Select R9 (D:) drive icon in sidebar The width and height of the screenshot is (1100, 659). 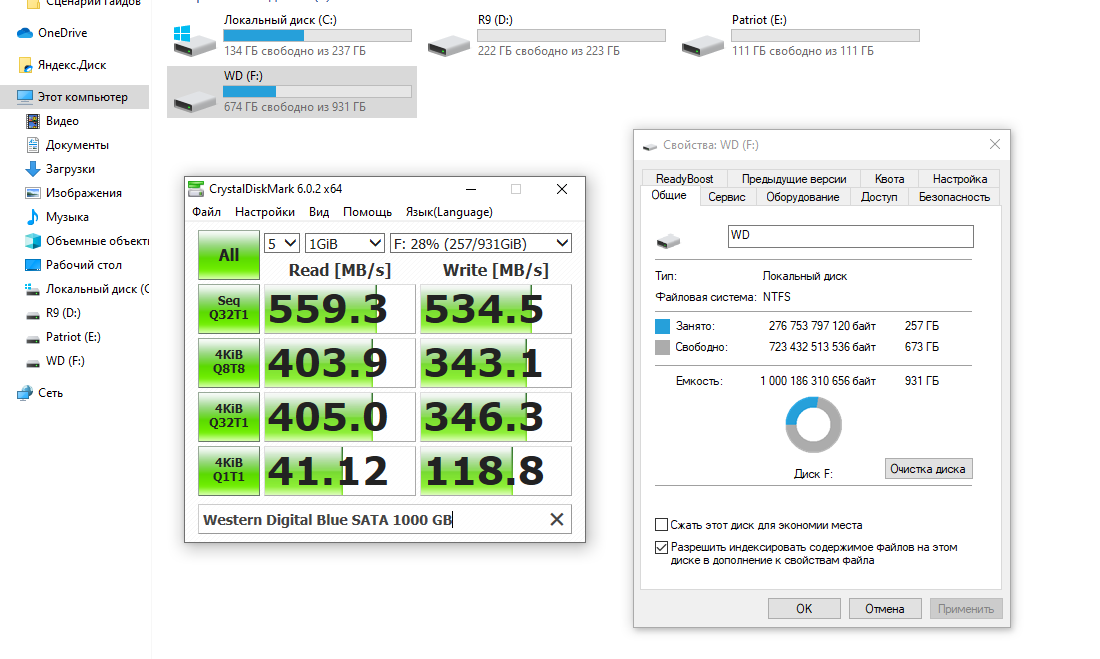pos(32,314)
